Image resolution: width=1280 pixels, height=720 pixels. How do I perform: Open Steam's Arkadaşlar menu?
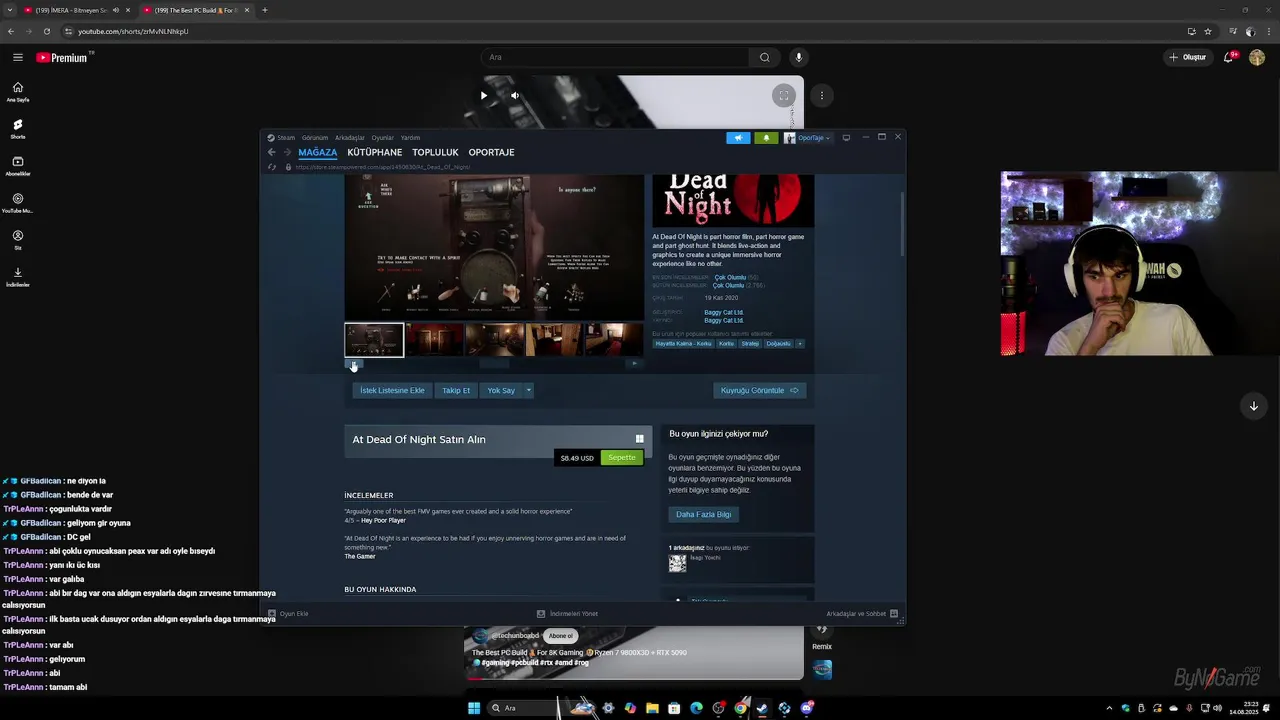tap(350, 138)
